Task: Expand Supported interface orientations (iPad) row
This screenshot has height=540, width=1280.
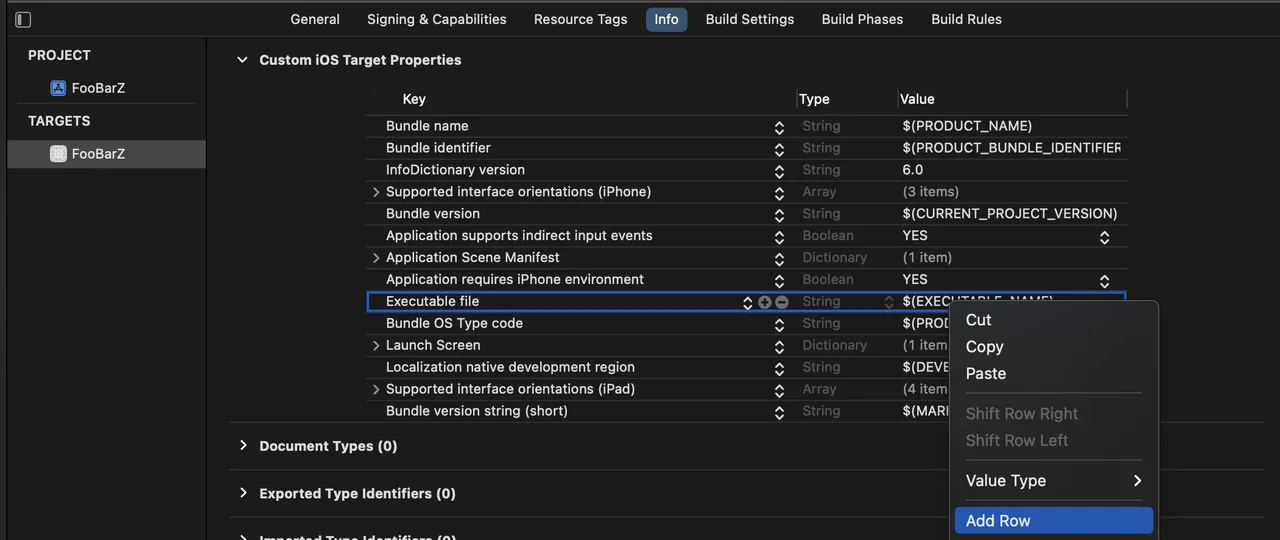Action: pyautogui.click(x=376, y=389)
